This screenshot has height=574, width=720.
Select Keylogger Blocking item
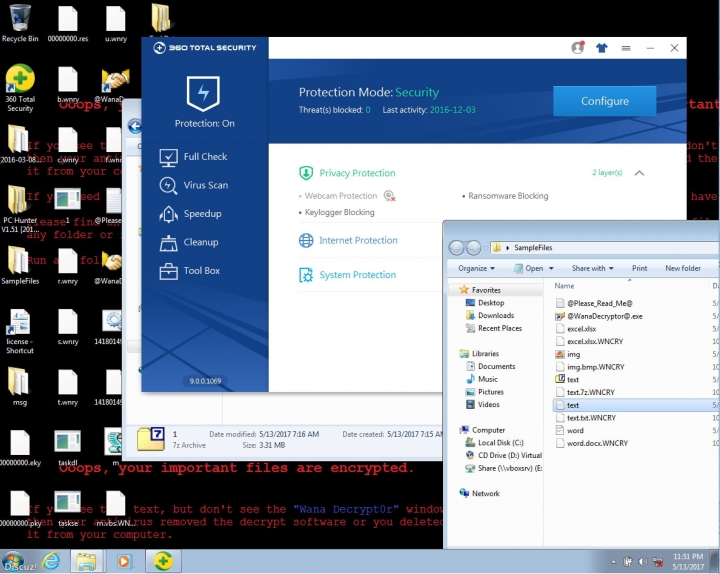click(x=339, y=213)
